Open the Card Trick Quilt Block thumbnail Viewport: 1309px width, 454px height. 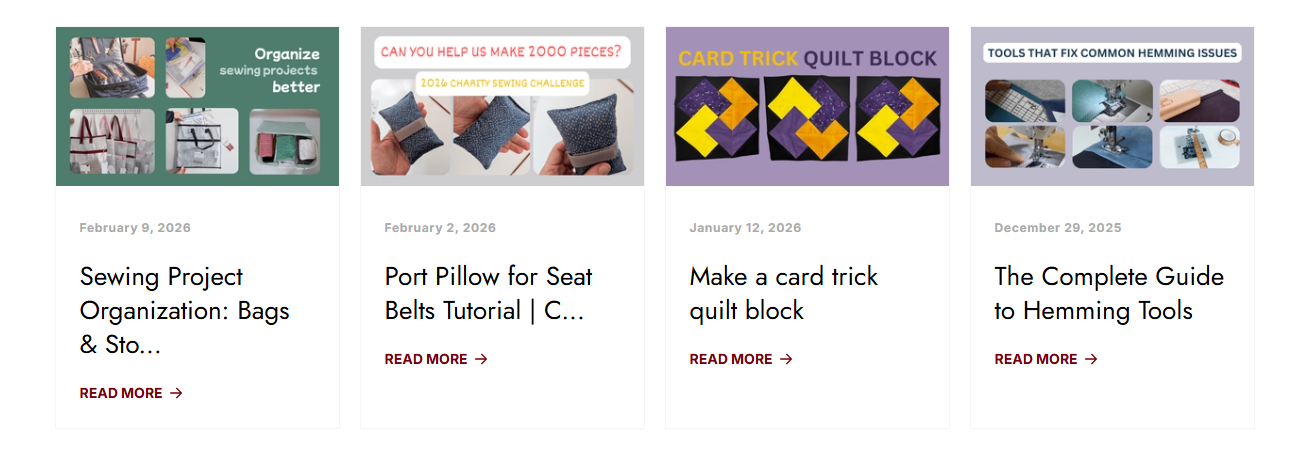(x=807, y=106)
